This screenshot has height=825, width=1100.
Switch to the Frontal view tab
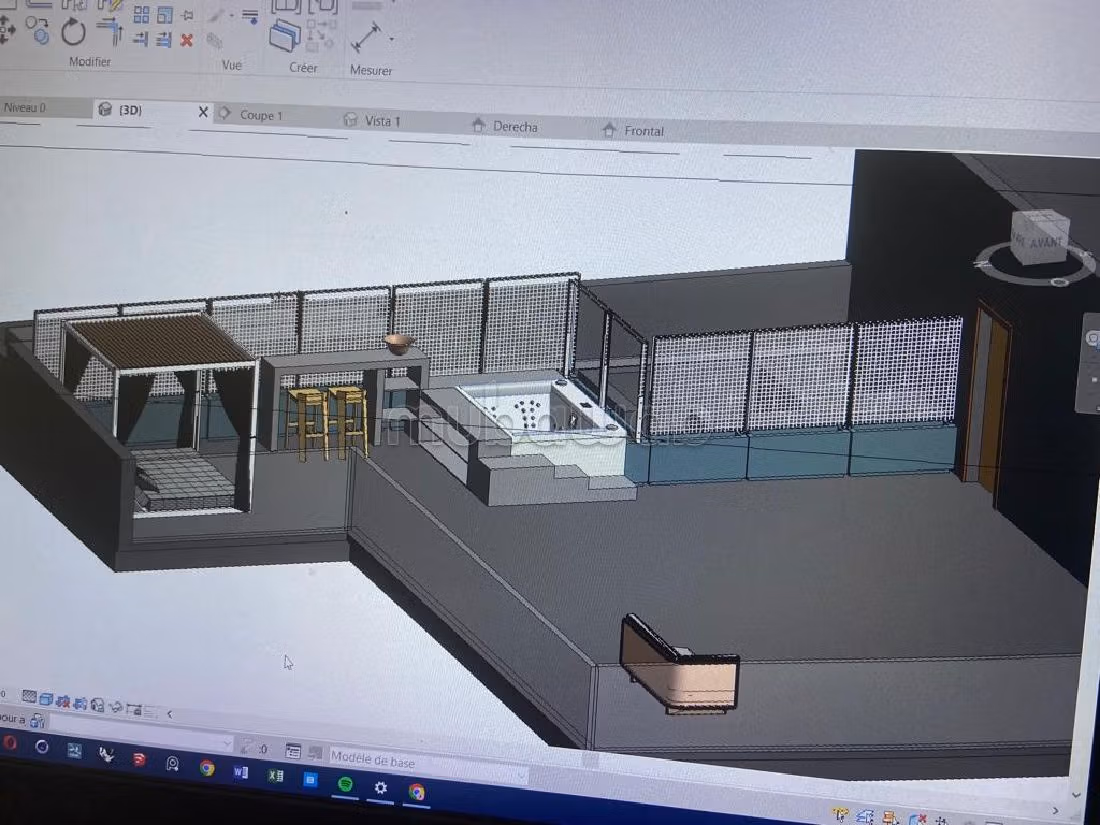643,131
